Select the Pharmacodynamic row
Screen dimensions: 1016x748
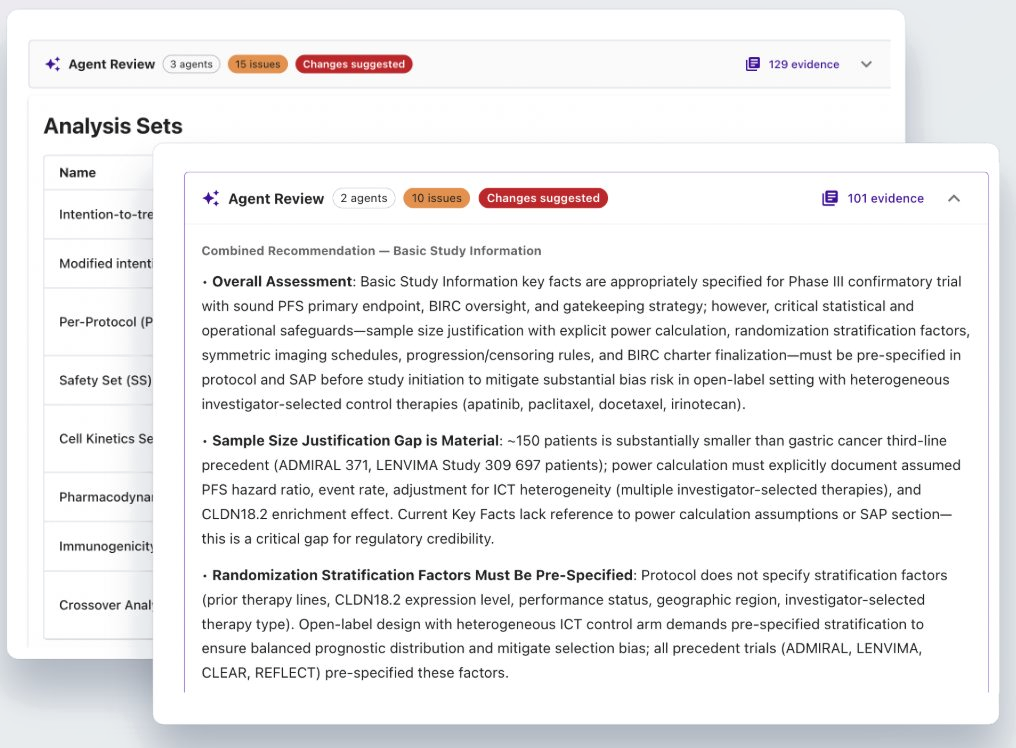click(x=98, y=497)
